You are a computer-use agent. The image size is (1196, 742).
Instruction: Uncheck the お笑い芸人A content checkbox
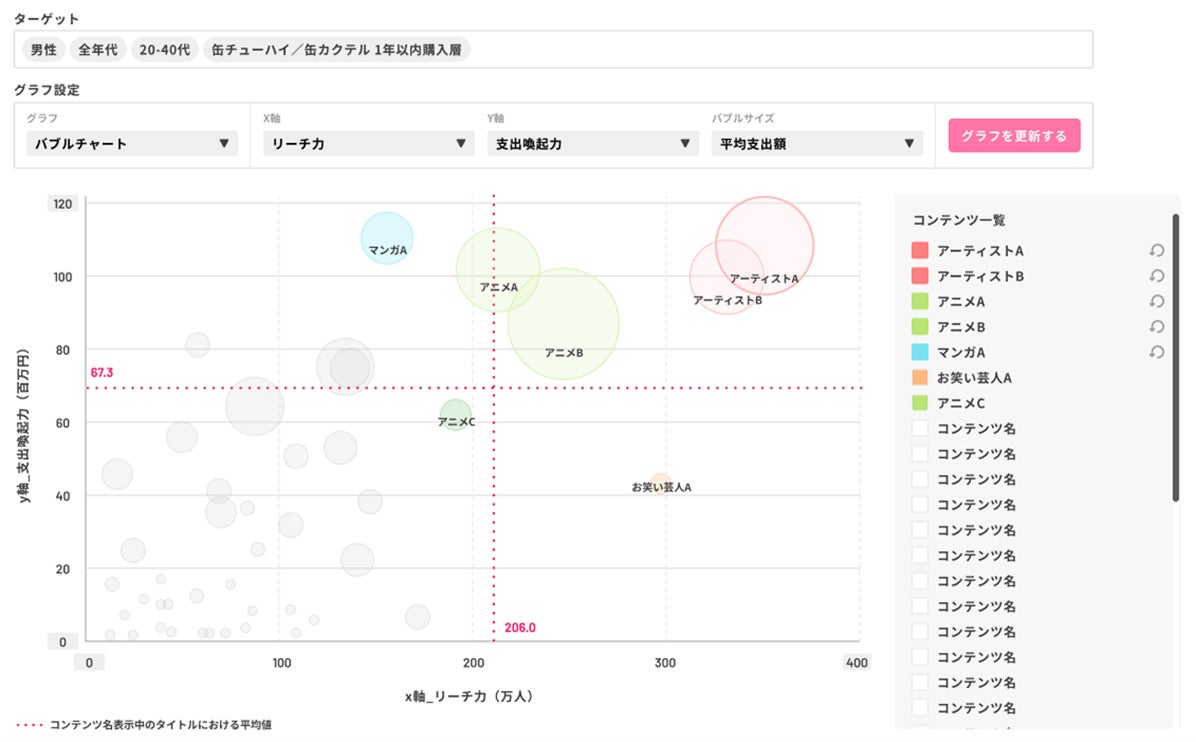920,378
